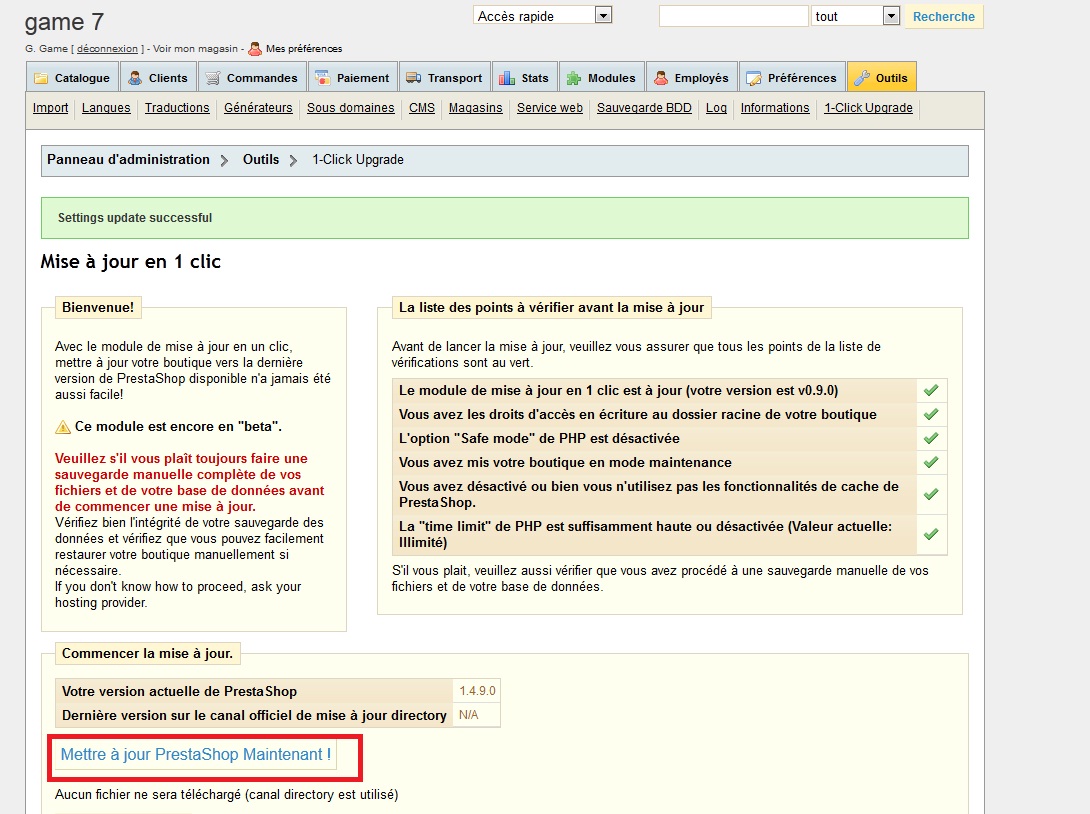The height and width of the screenshot is (814, 1090).
Task: Open the Langues submenu link
Action: 106,108
